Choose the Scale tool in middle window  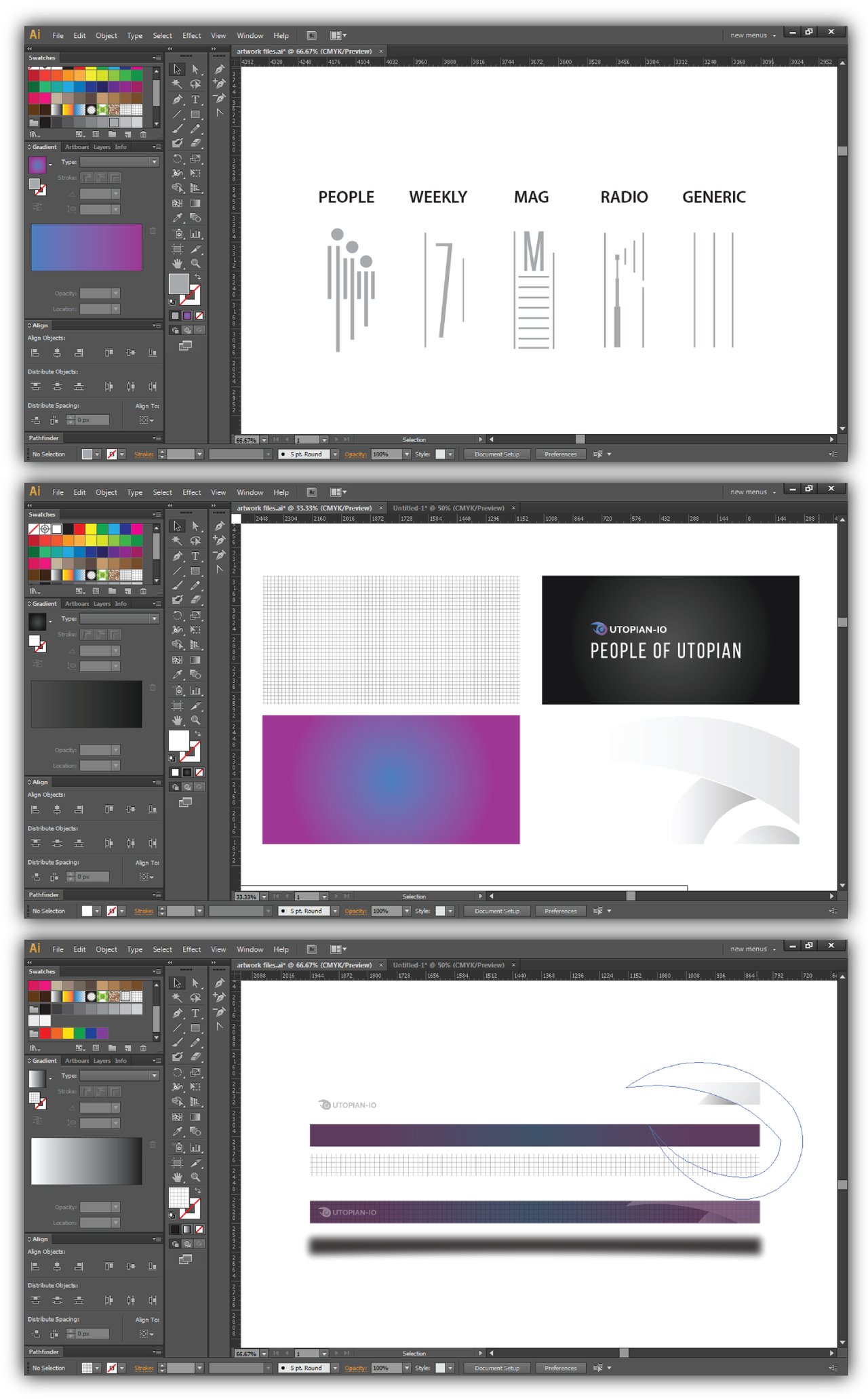pyautogui.click(x=195, y=615)
